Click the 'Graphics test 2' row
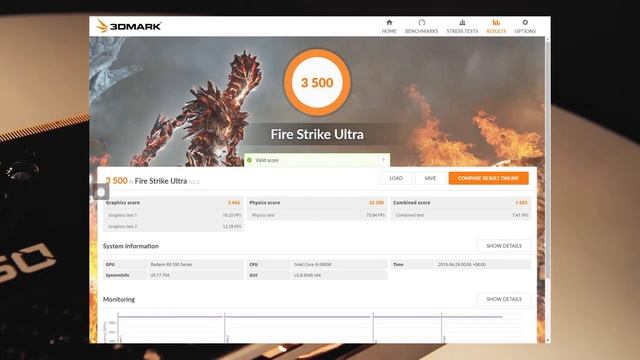The width and height of the screenshot is (640, 360). (x=173, y=226)
